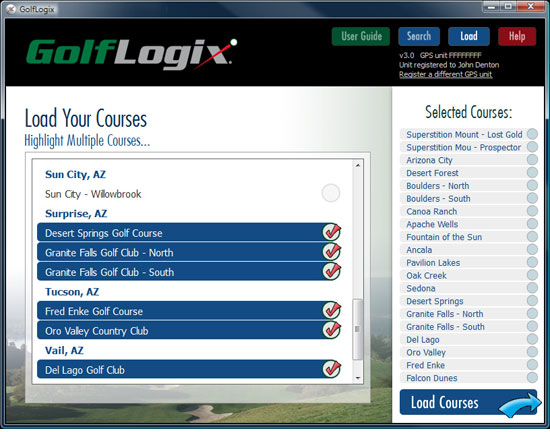Click circle icon next to Sedona

[532, 288]
